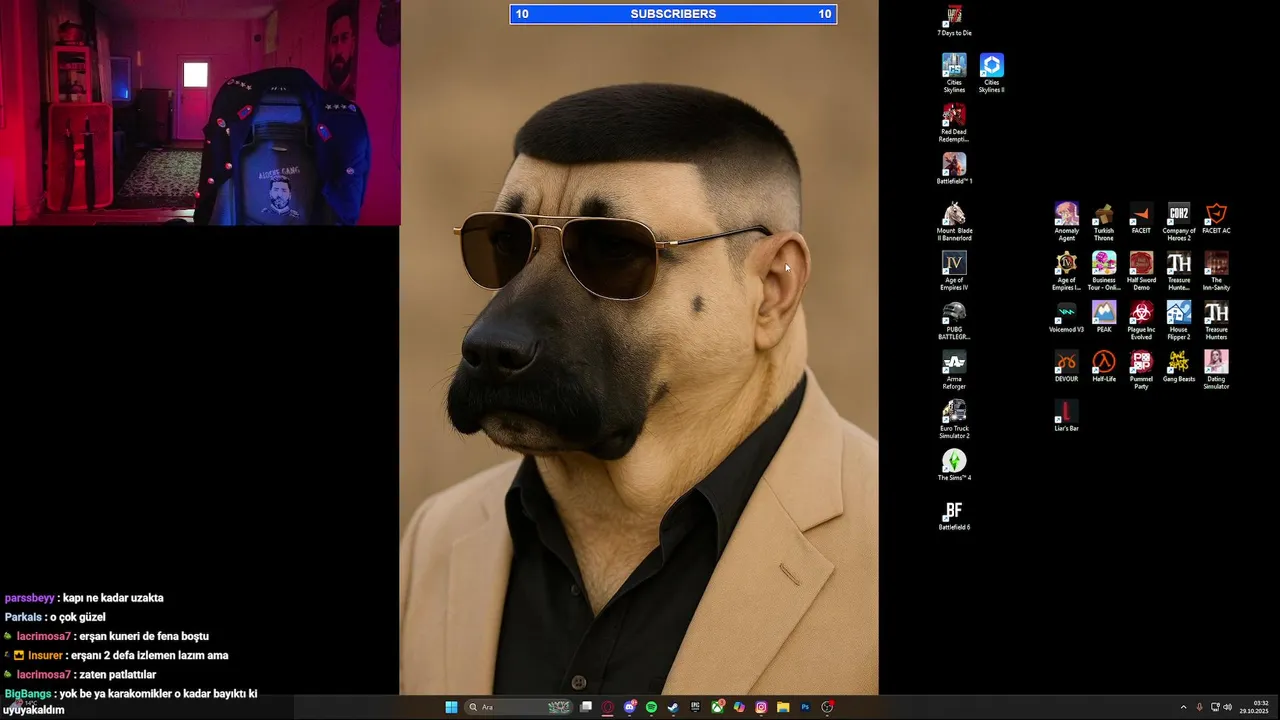
Task: Click chat username Parkals
Action: 23,617
